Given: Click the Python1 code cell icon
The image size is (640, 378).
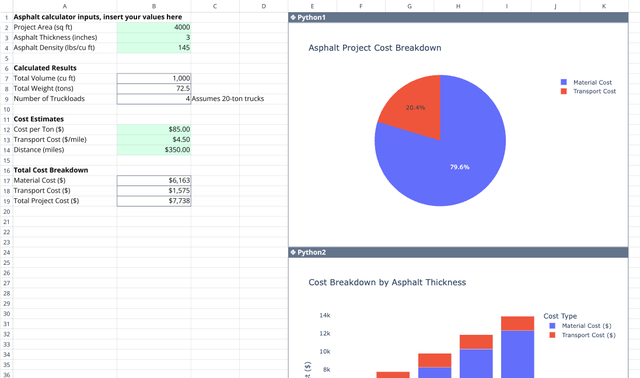Looking at the screenshot, I should (293, 18).
